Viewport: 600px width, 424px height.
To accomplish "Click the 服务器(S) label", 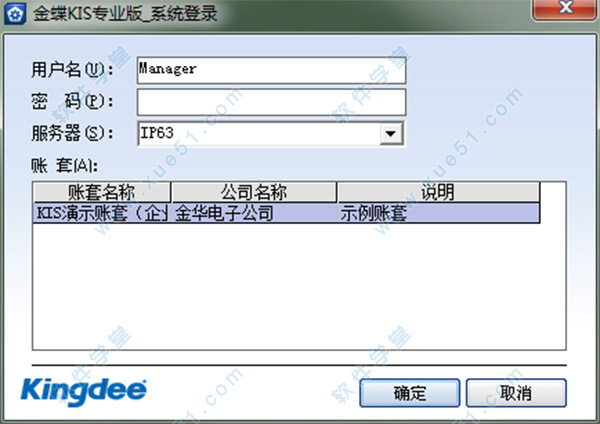I will [72, 134].
